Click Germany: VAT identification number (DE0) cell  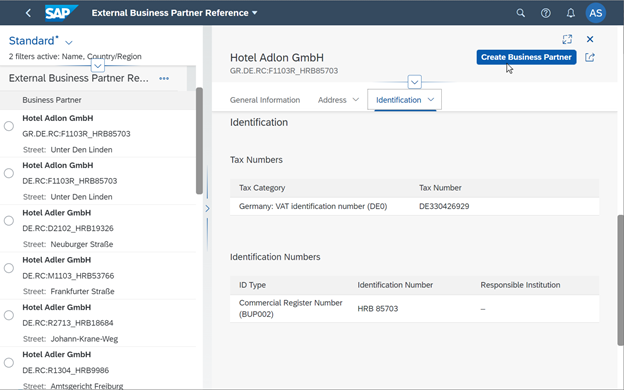313,206
